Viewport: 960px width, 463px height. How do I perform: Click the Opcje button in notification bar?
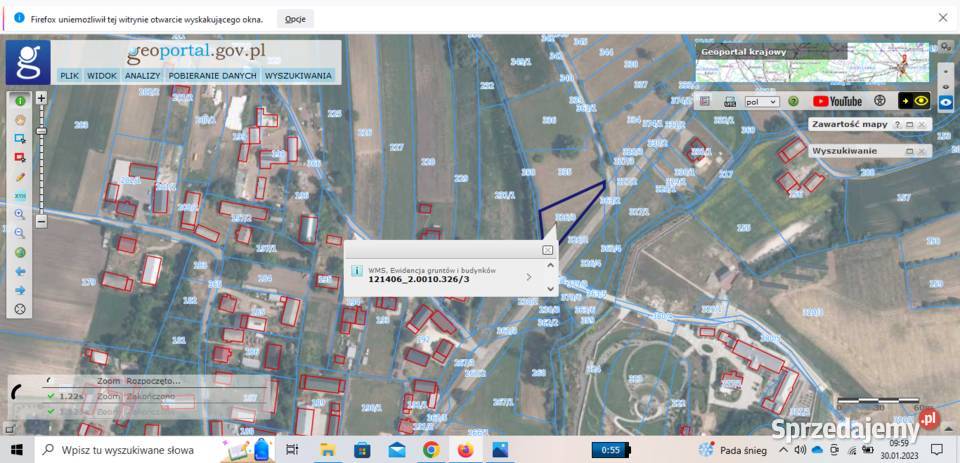(x=295, y=18)
